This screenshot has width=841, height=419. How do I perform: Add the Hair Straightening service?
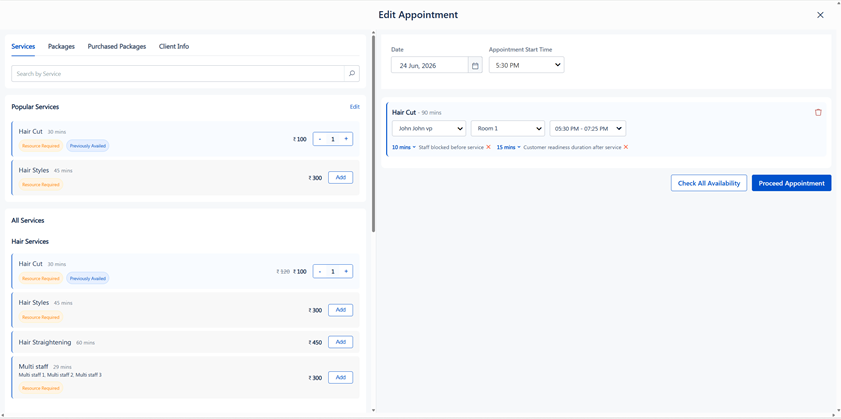coord(341,342)
